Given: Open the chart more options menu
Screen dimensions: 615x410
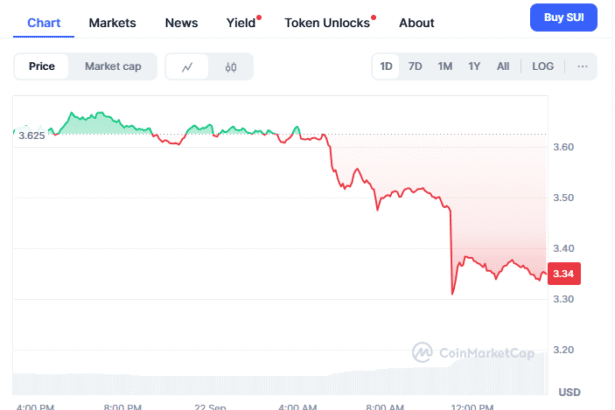Looking at the screenshot, I should pyautogui.click(x=582, y=66).
